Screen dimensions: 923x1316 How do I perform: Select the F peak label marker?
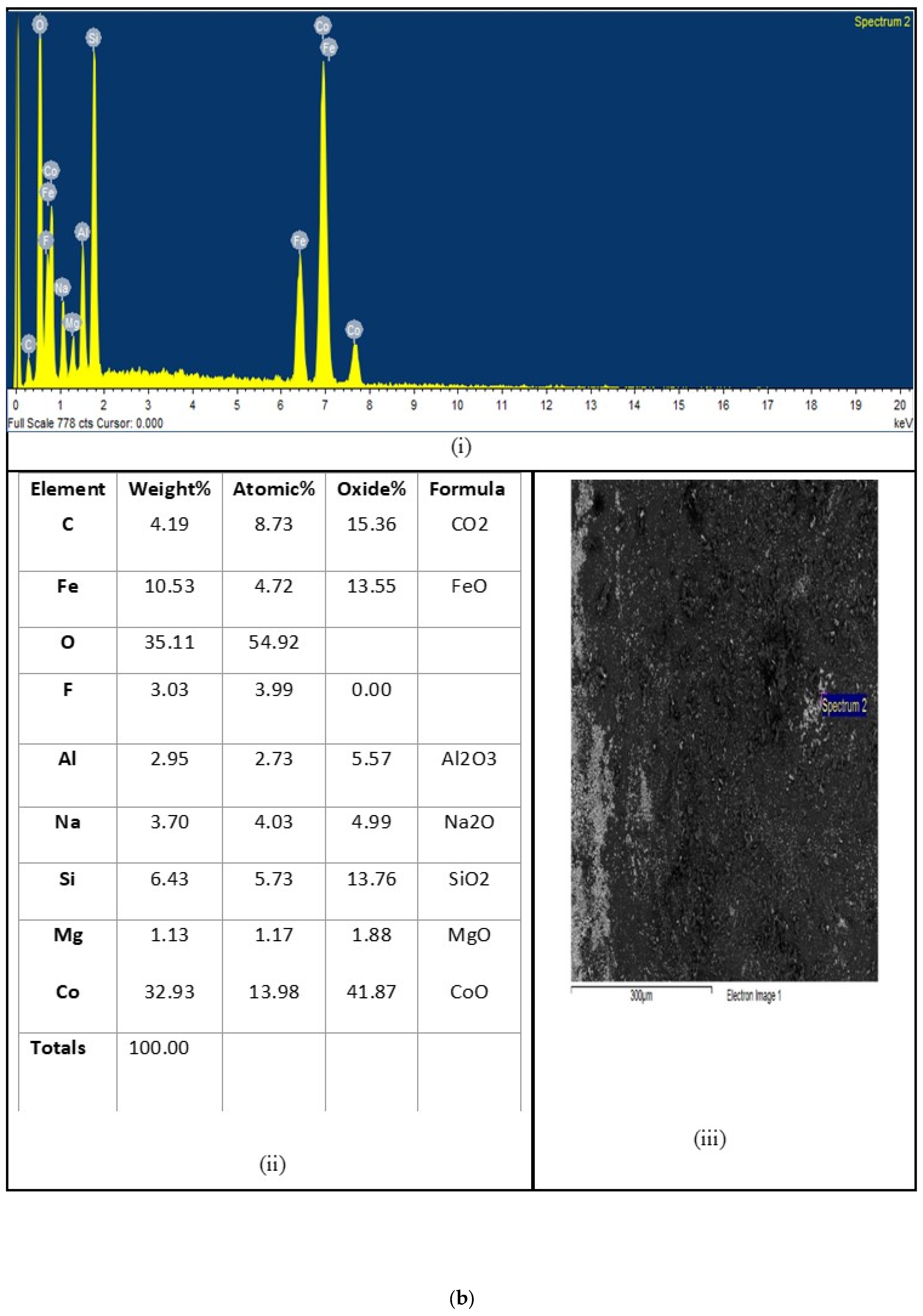point(45,240)
